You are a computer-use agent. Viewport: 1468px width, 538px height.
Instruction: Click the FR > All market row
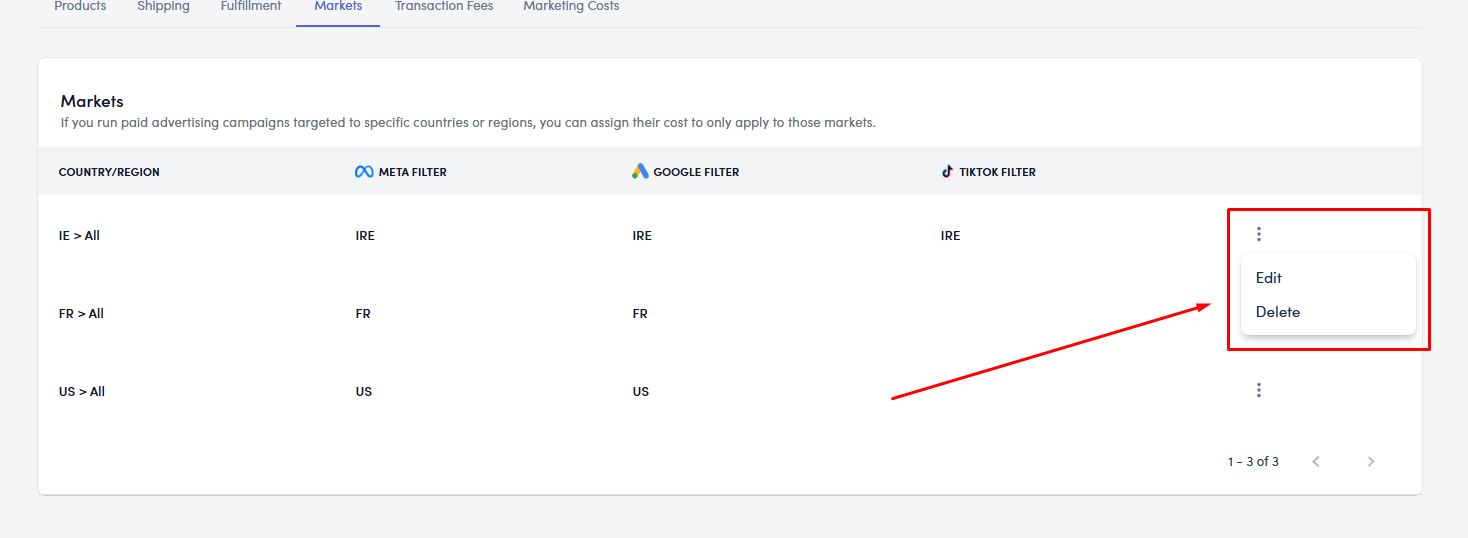click(x=81, y=314)
